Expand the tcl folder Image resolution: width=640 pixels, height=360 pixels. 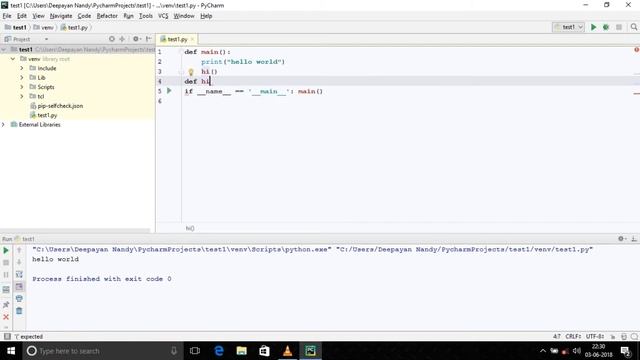(x=22, y=96)
